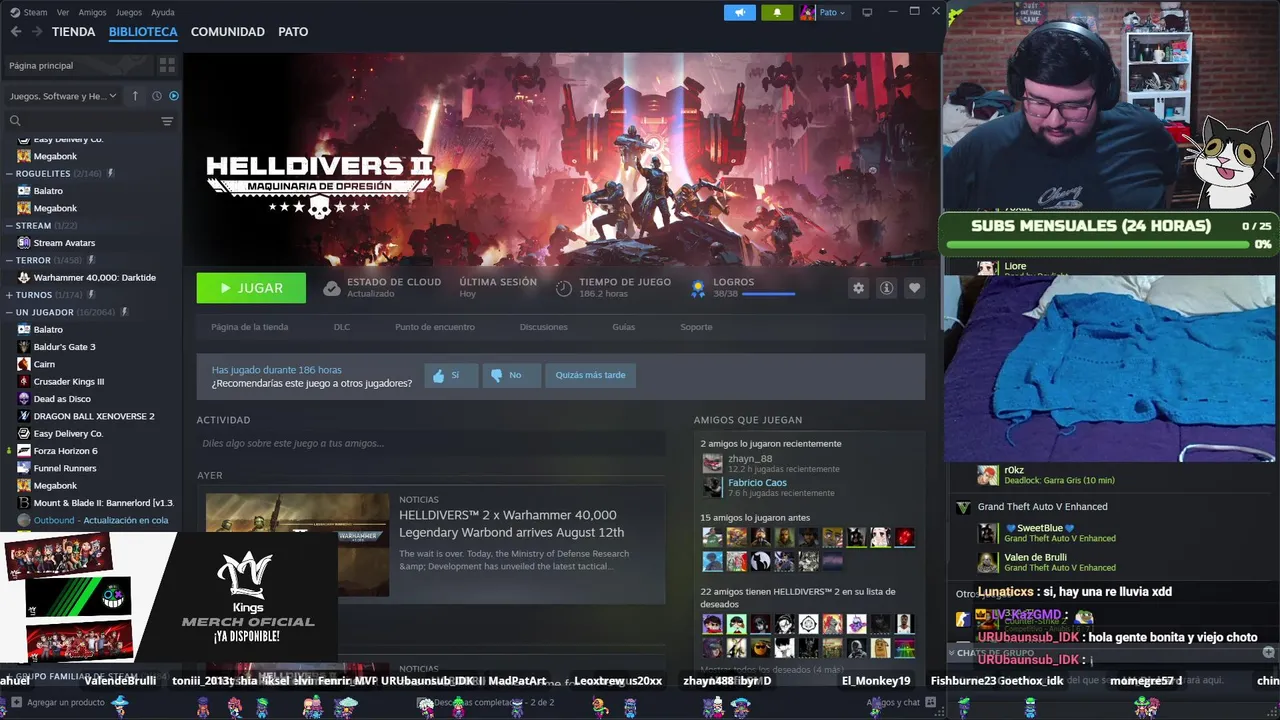This screenshot has width=1280, height=720.
Task: Click Fabricio Caos friend avatar
Action: (x=712, y=487)
